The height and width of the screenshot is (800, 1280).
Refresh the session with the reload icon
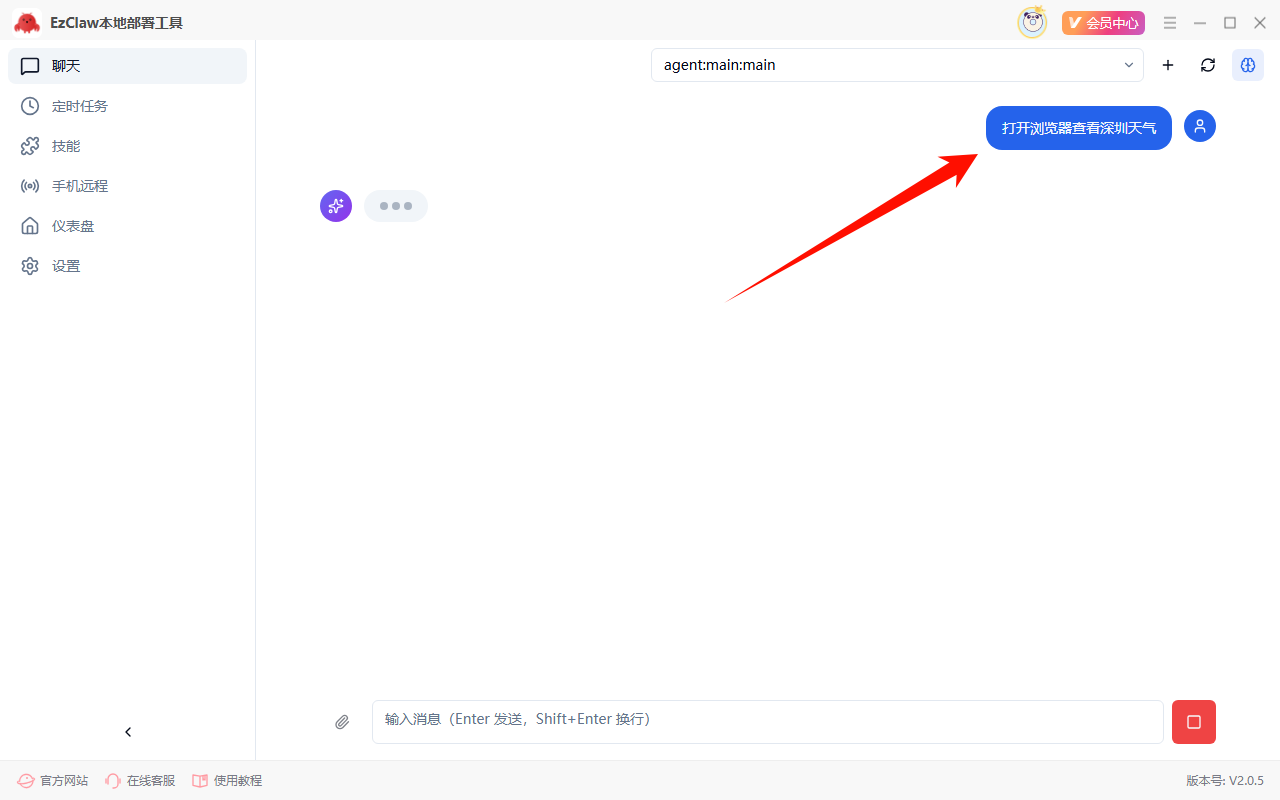tap(1208, 65)
